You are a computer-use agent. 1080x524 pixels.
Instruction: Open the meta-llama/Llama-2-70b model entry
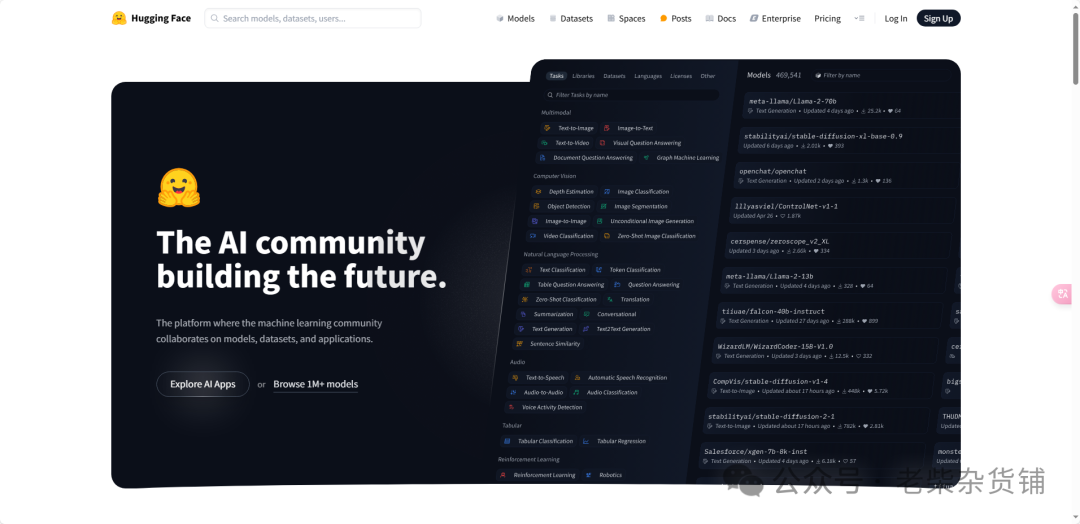851,105
